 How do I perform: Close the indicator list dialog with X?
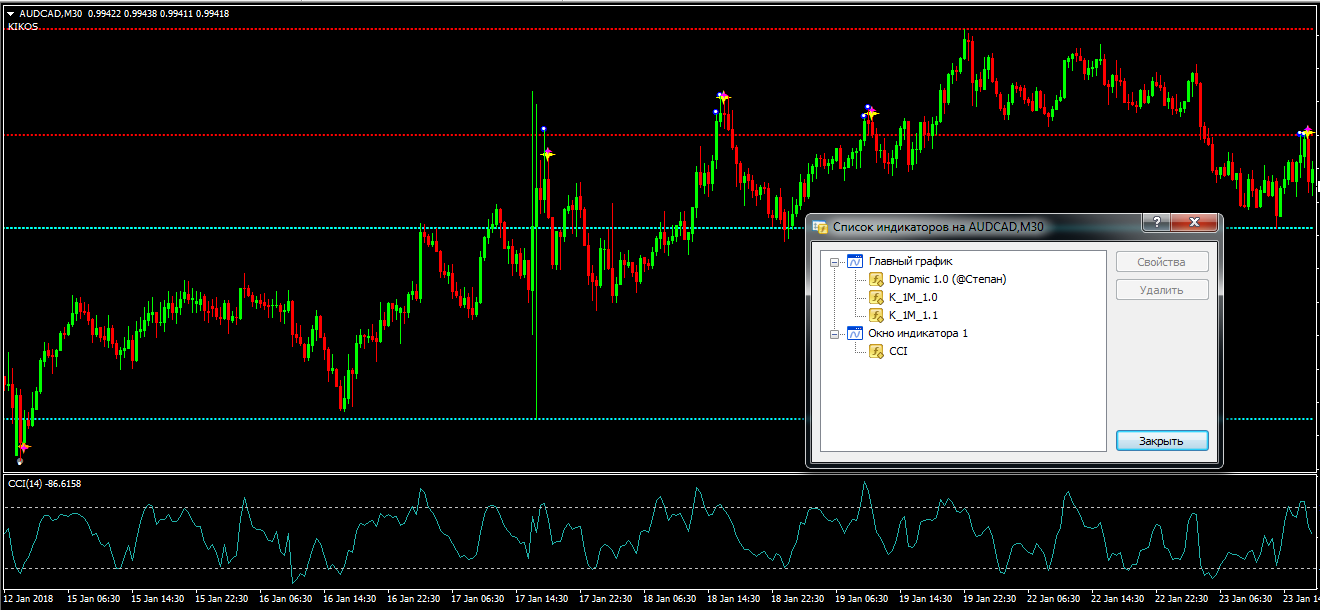pyautogui.click(x=1193, y=223)
